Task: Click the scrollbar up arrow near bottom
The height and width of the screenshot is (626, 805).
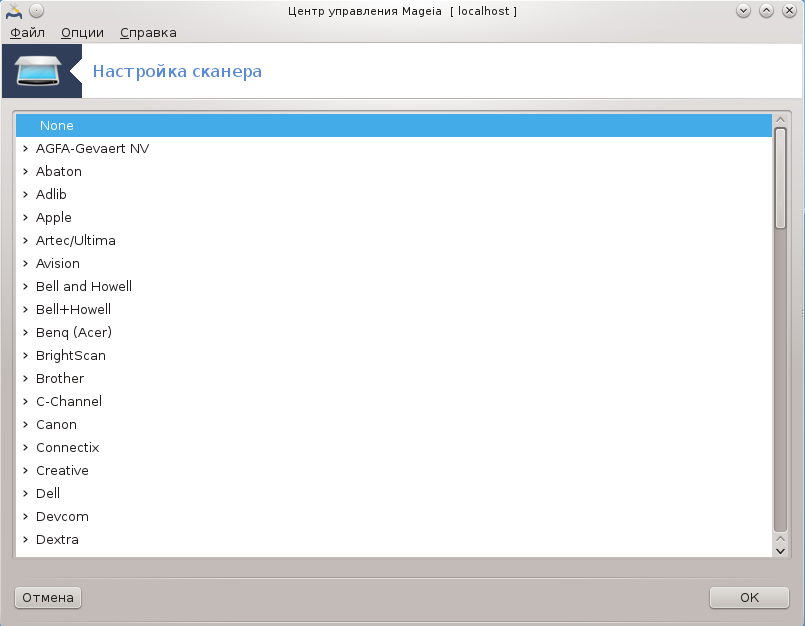Action: coord(780,539)
